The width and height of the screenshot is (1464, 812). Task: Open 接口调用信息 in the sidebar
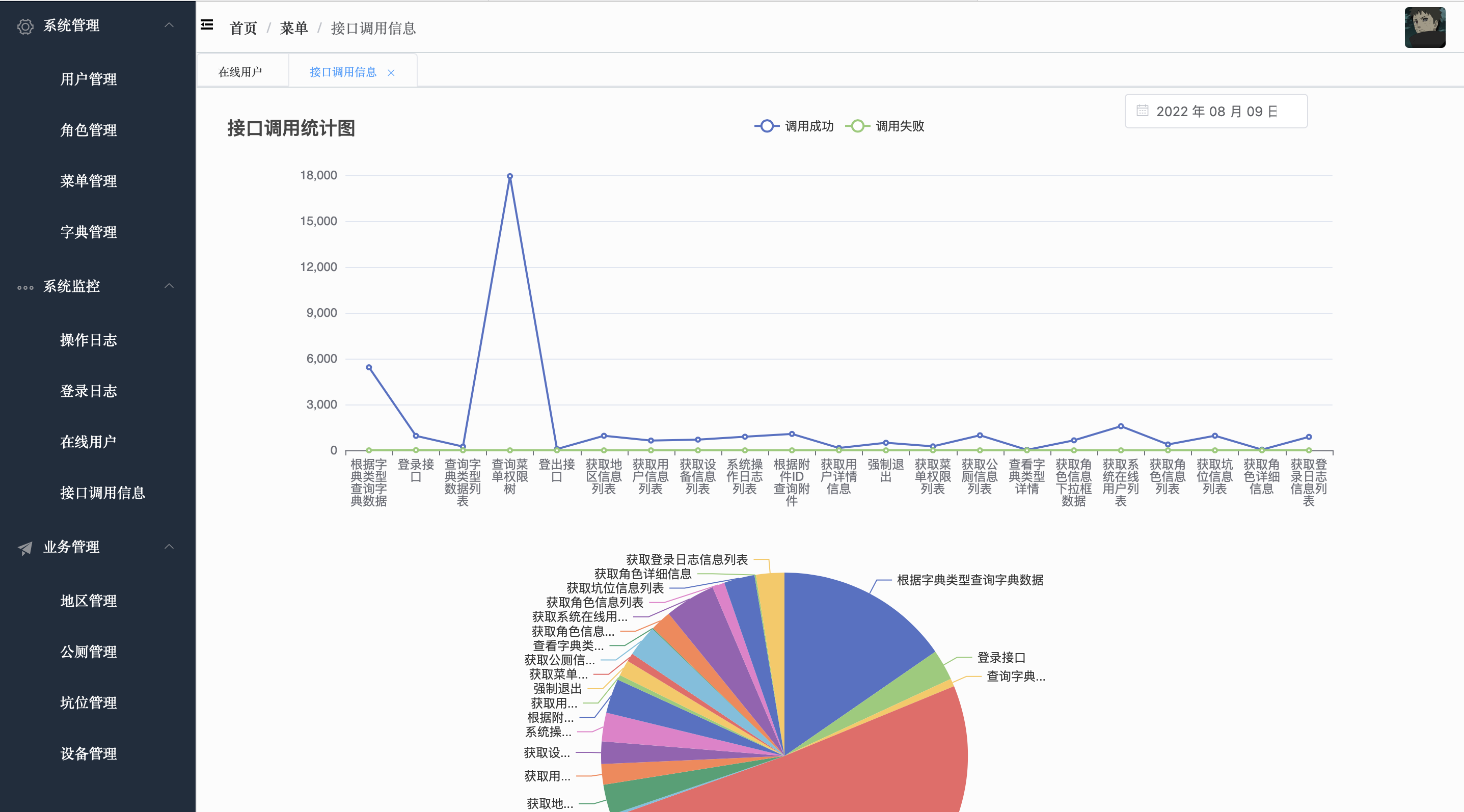102,493
